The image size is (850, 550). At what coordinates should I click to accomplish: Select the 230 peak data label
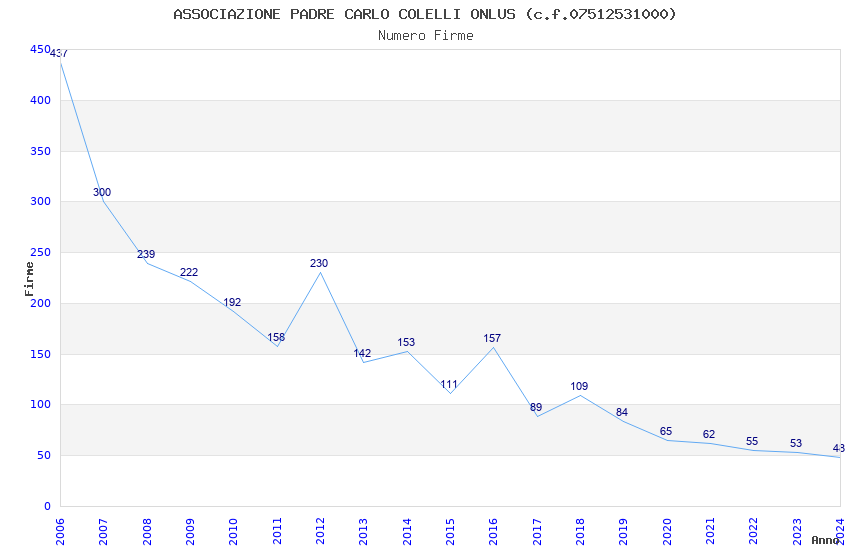coord(319,263)
